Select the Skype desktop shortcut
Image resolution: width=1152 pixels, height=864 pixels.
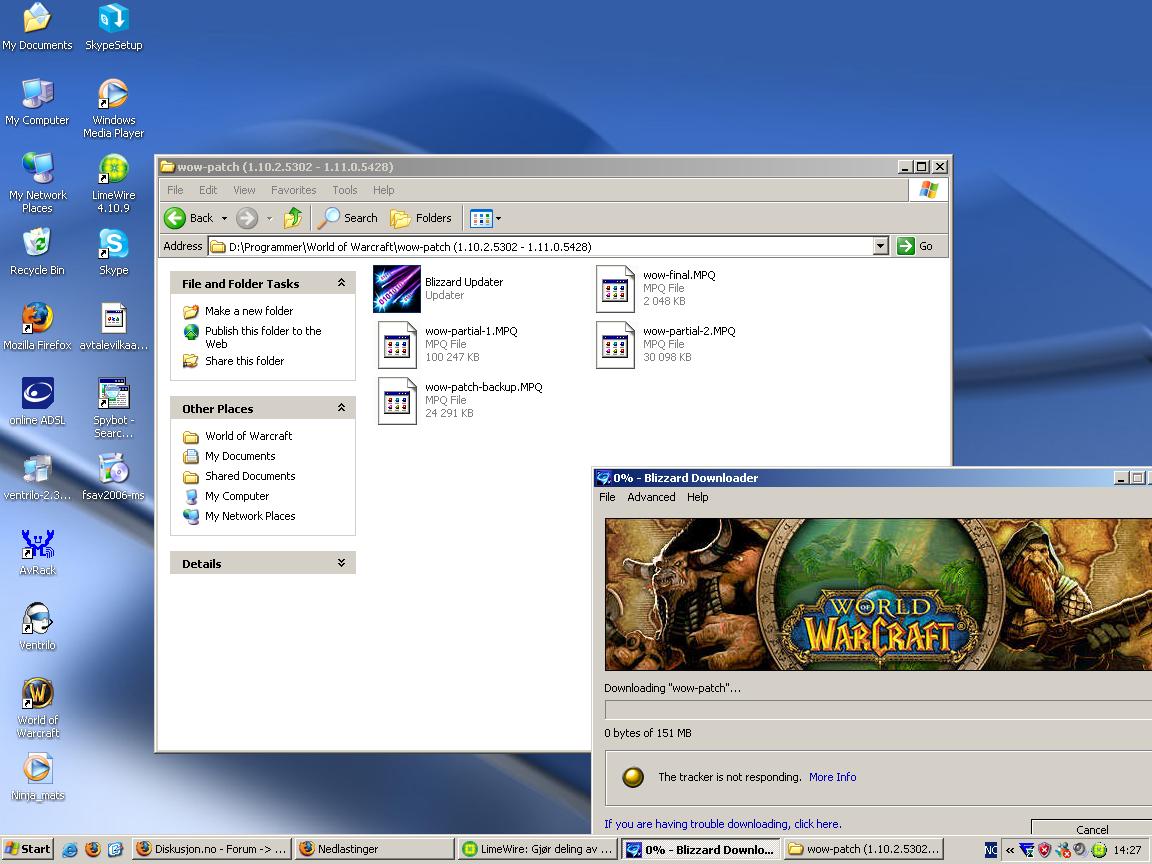point(113,252)
